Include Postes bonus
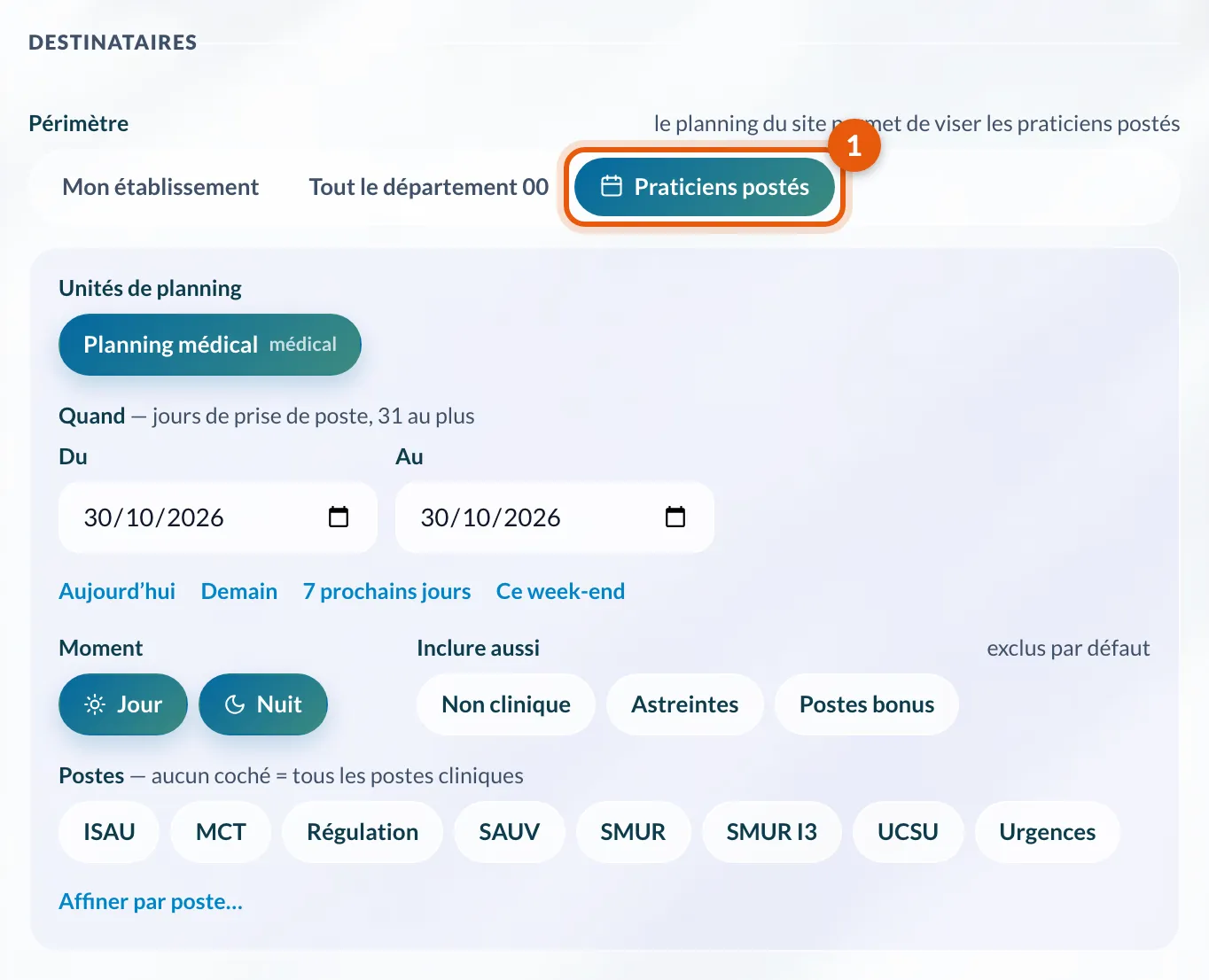Image resolution: width=1209 pixels, height=980 pixels. point(867,704)
